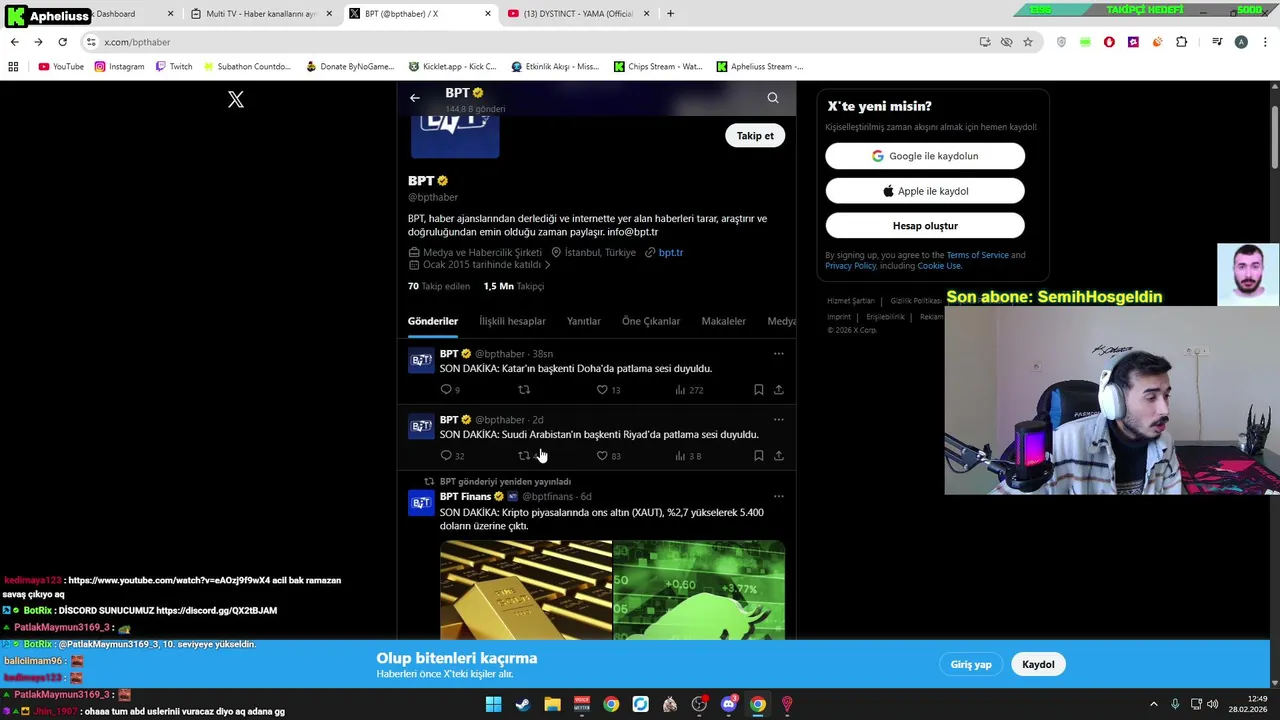This screenshot has width=1280, height=720.
Task: Open File Explorer from the taskbar
Action: 552,704
